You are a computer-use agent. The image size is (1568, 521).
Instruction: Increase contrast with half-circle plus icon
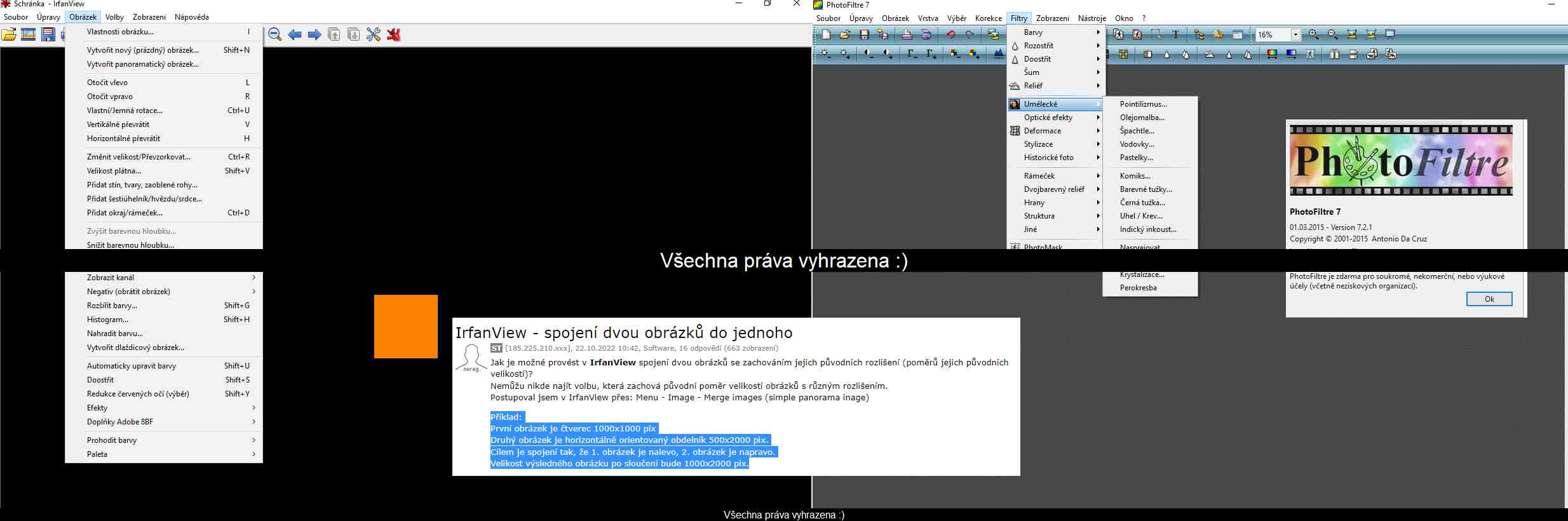pos(888,55)
